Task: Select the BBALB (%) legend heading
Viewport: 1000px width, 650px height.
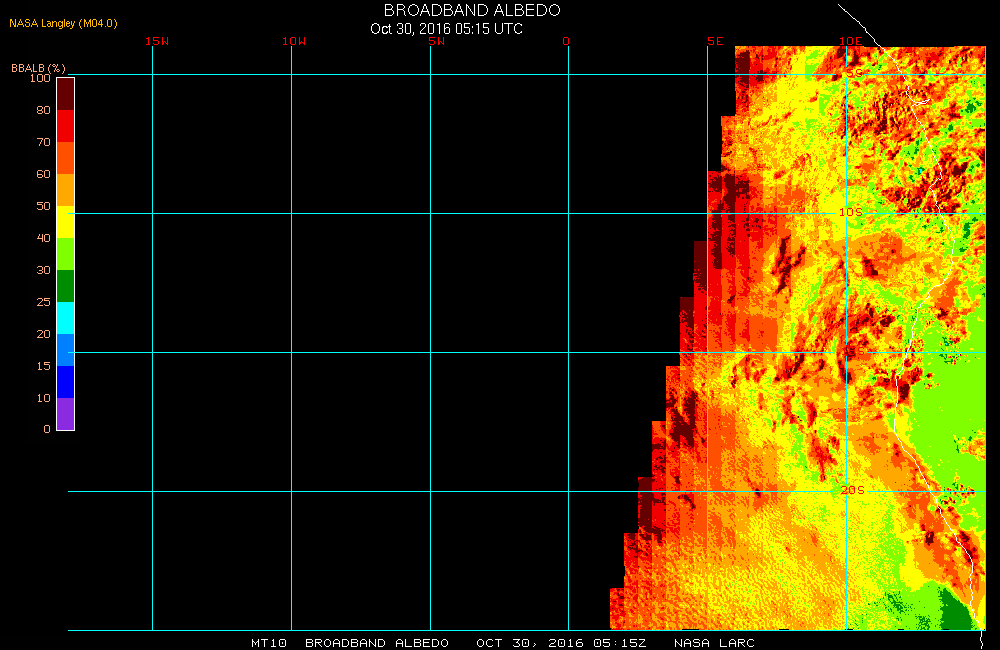Action: [38, 67]
